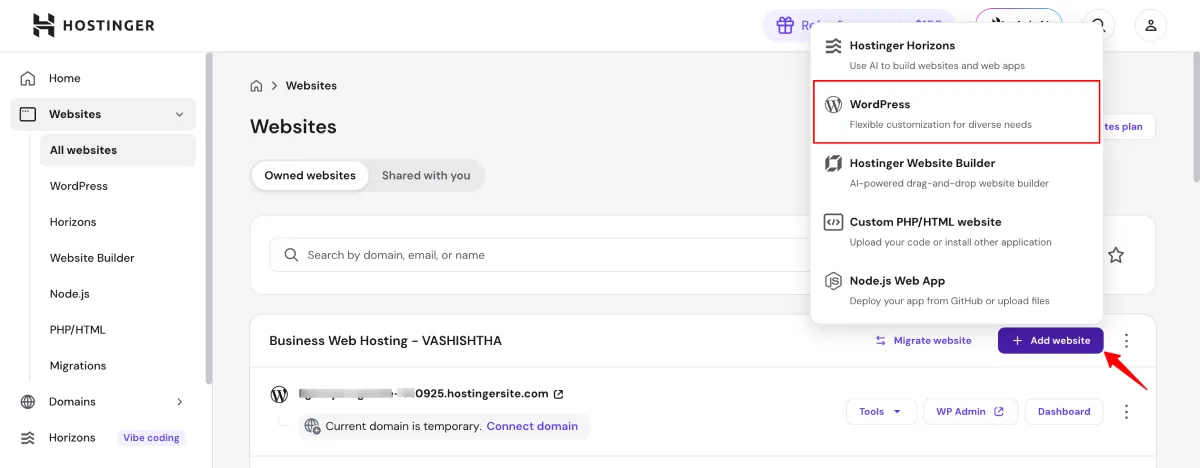Click the Horizons waves icon in sidebar
The image size is (1200, 468).
[28, 438]
